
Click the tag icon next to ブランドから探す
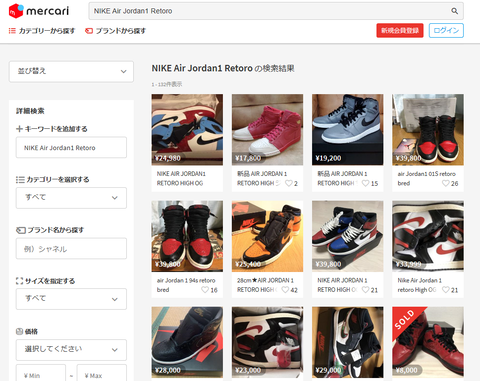[89, 31]
